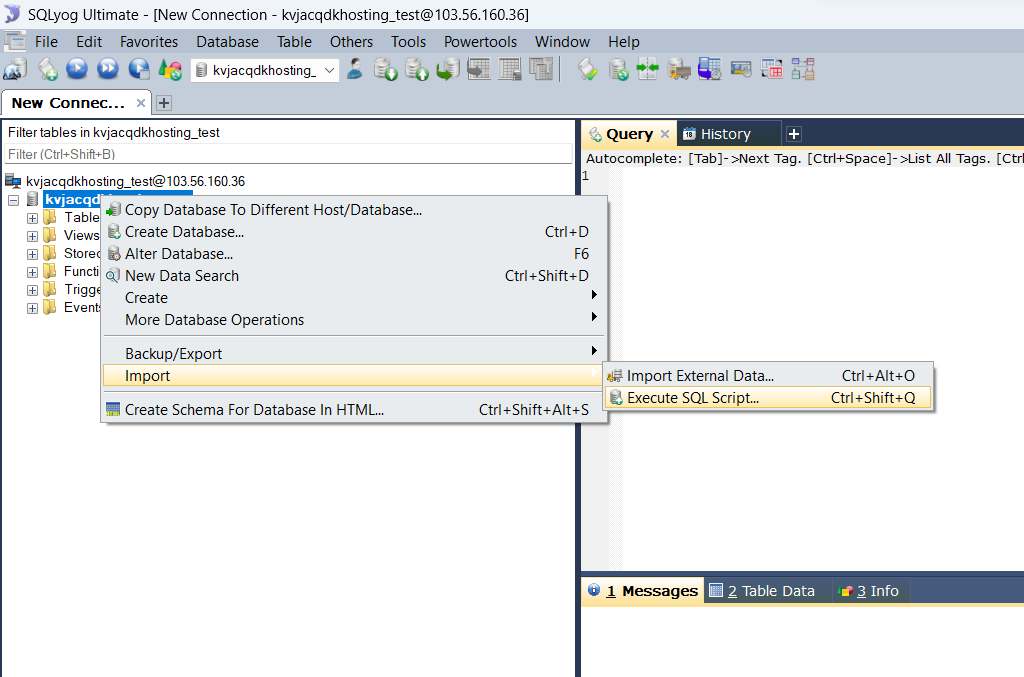Select the Query tab

pyautogui.click(x=629, y=134)
